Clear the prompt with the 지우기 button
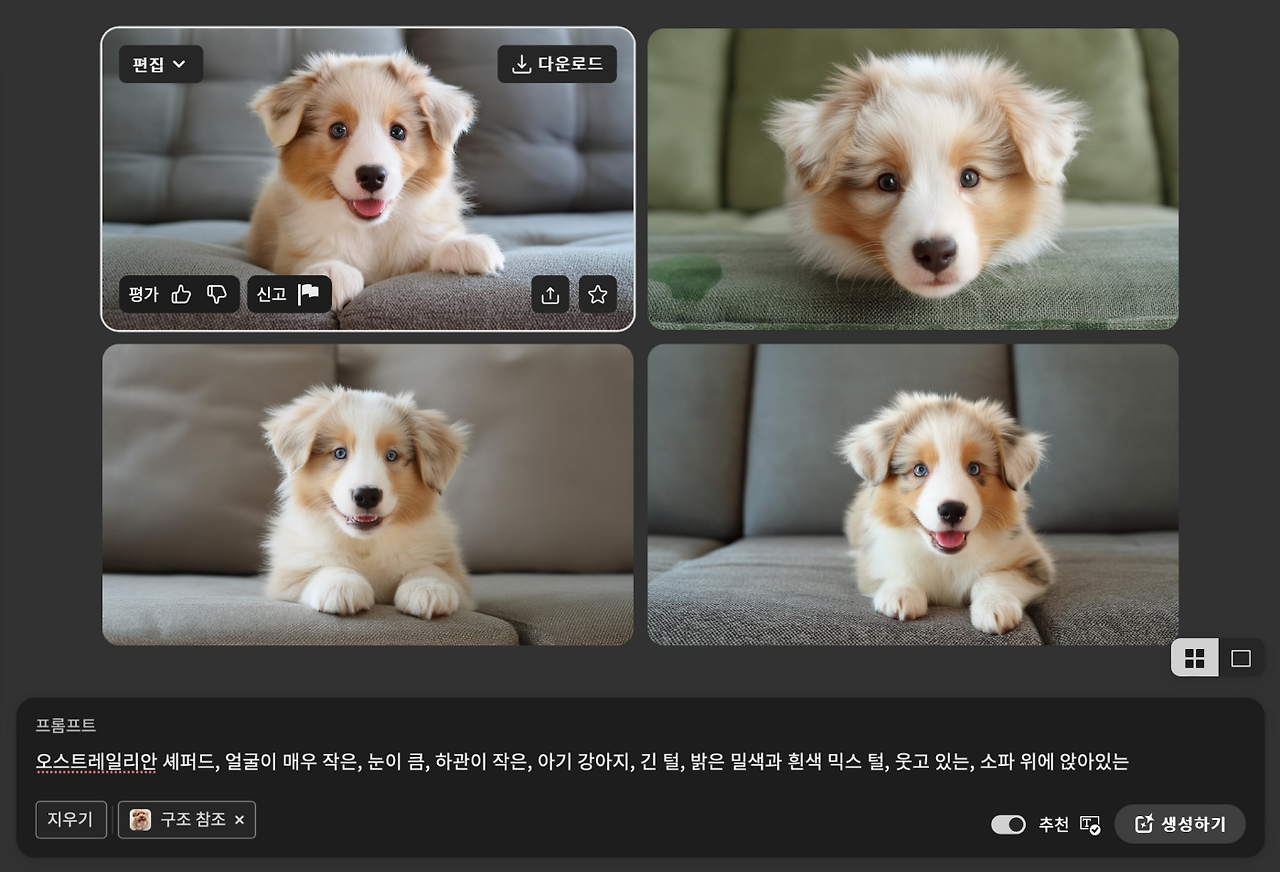Image resolution: width=1280 pixels, height=872 pixels. pos(70,819)
